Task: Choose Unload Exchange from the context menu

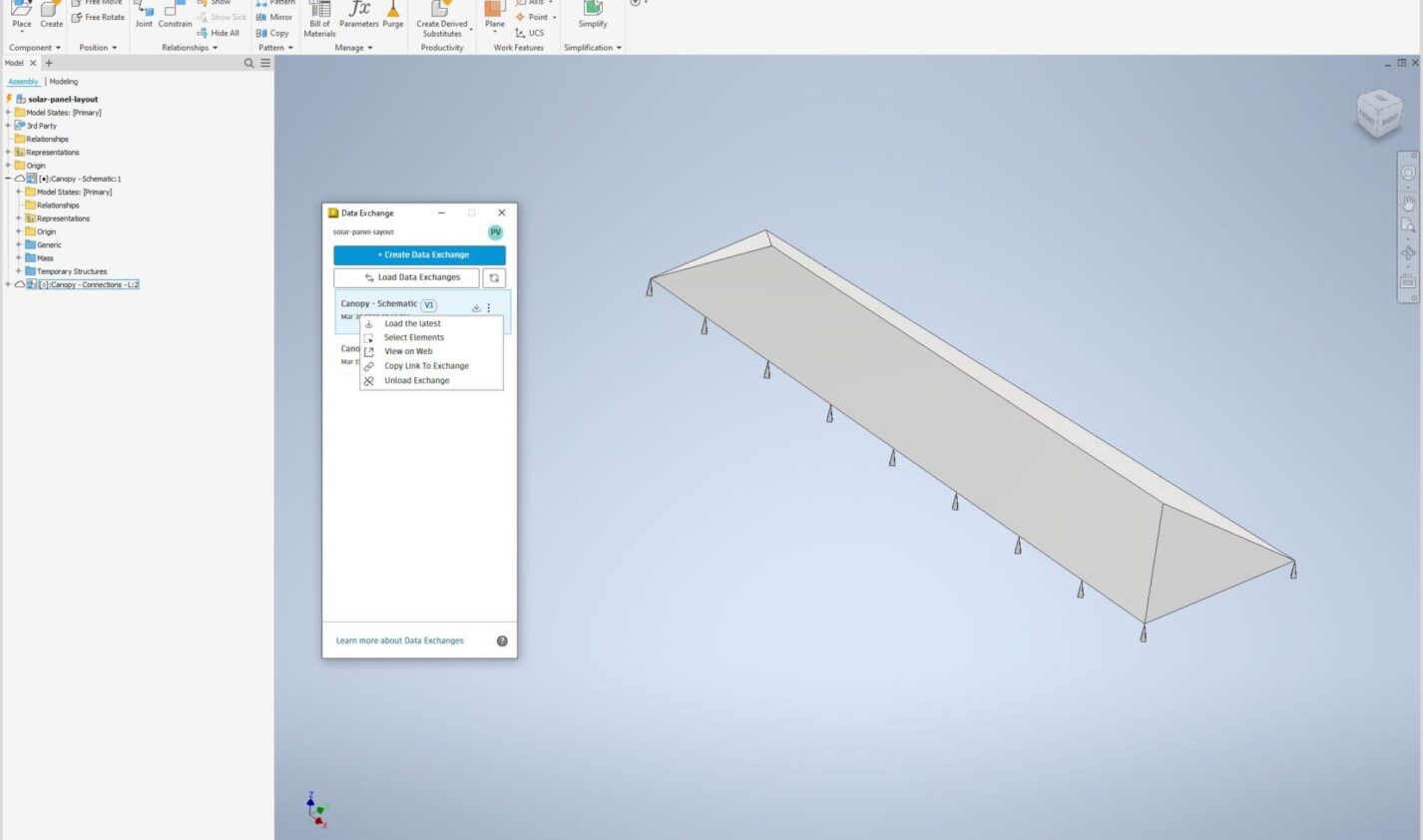Action: (x=416, y=381)
